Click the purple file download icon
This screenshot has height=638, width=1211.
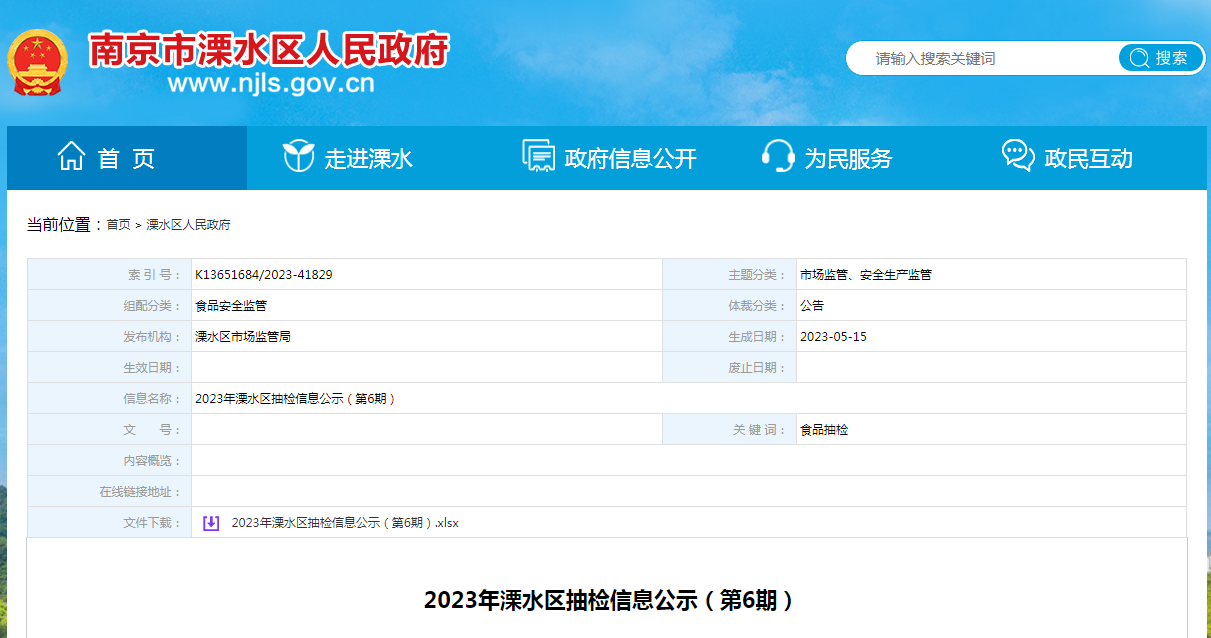[211, 523]
